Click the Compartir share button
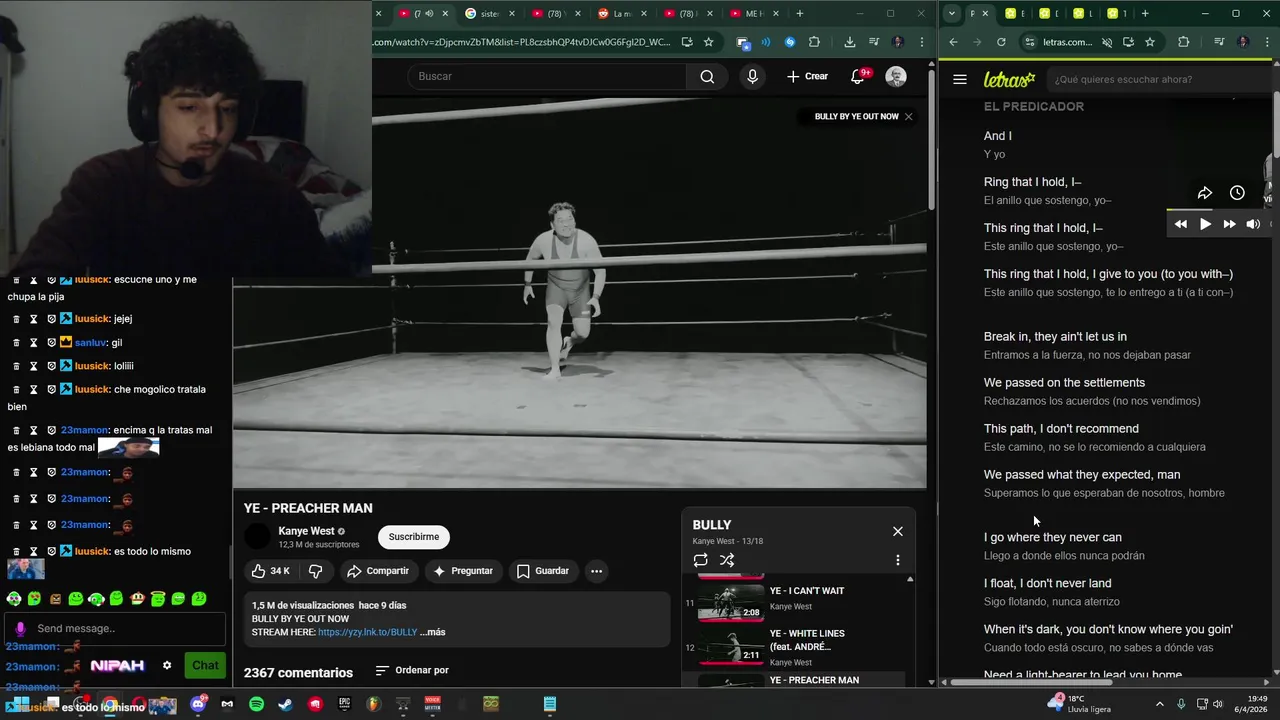The width and height of the screenshot is (1280, 720). (378, 571)
